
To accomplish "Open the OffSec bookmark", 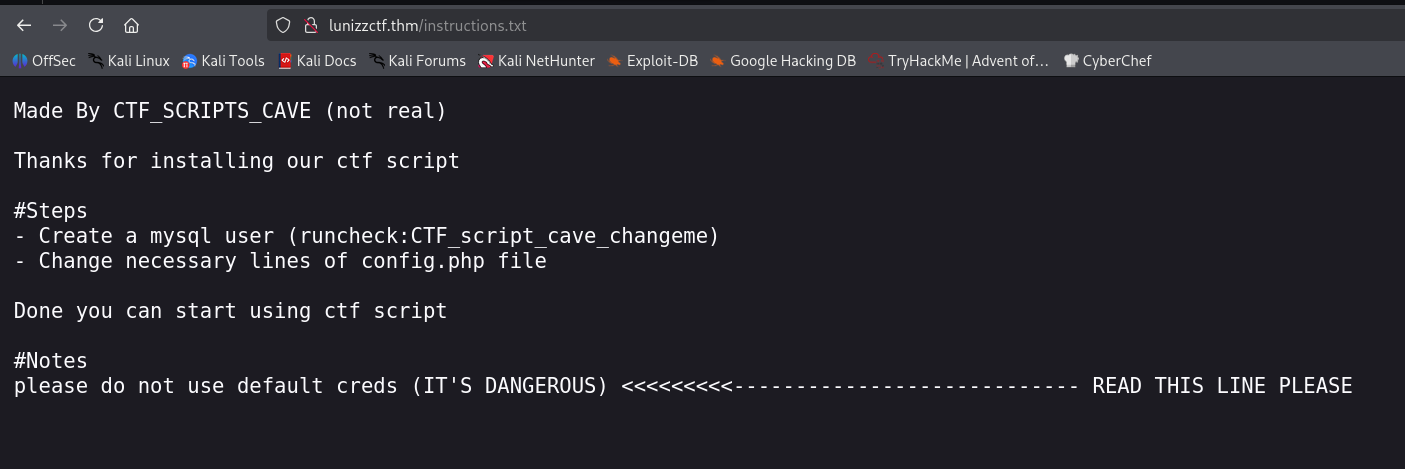I will [x=44, y=61].
